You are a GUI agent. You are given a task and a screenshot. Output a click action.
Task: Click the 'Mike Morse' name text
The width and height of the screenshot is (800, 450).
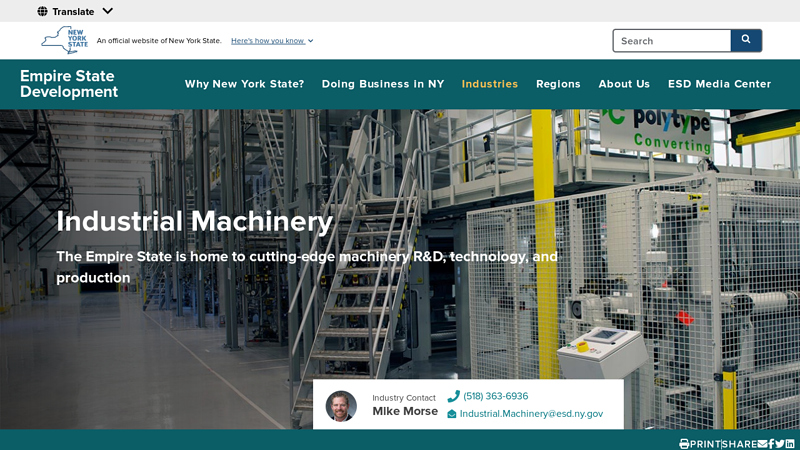point(405,411)
